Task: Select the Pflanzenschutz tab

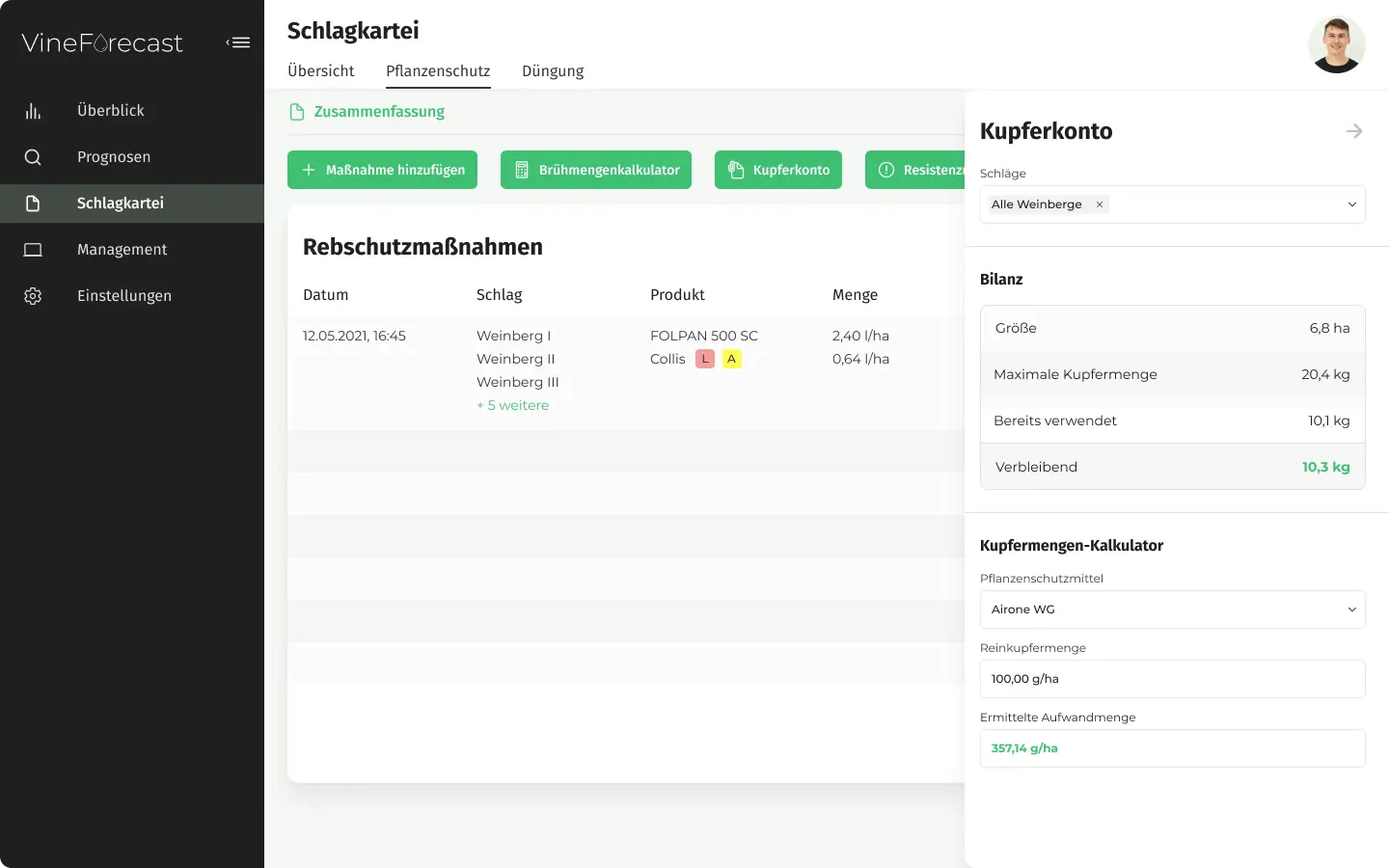Action: coord(438,71)
